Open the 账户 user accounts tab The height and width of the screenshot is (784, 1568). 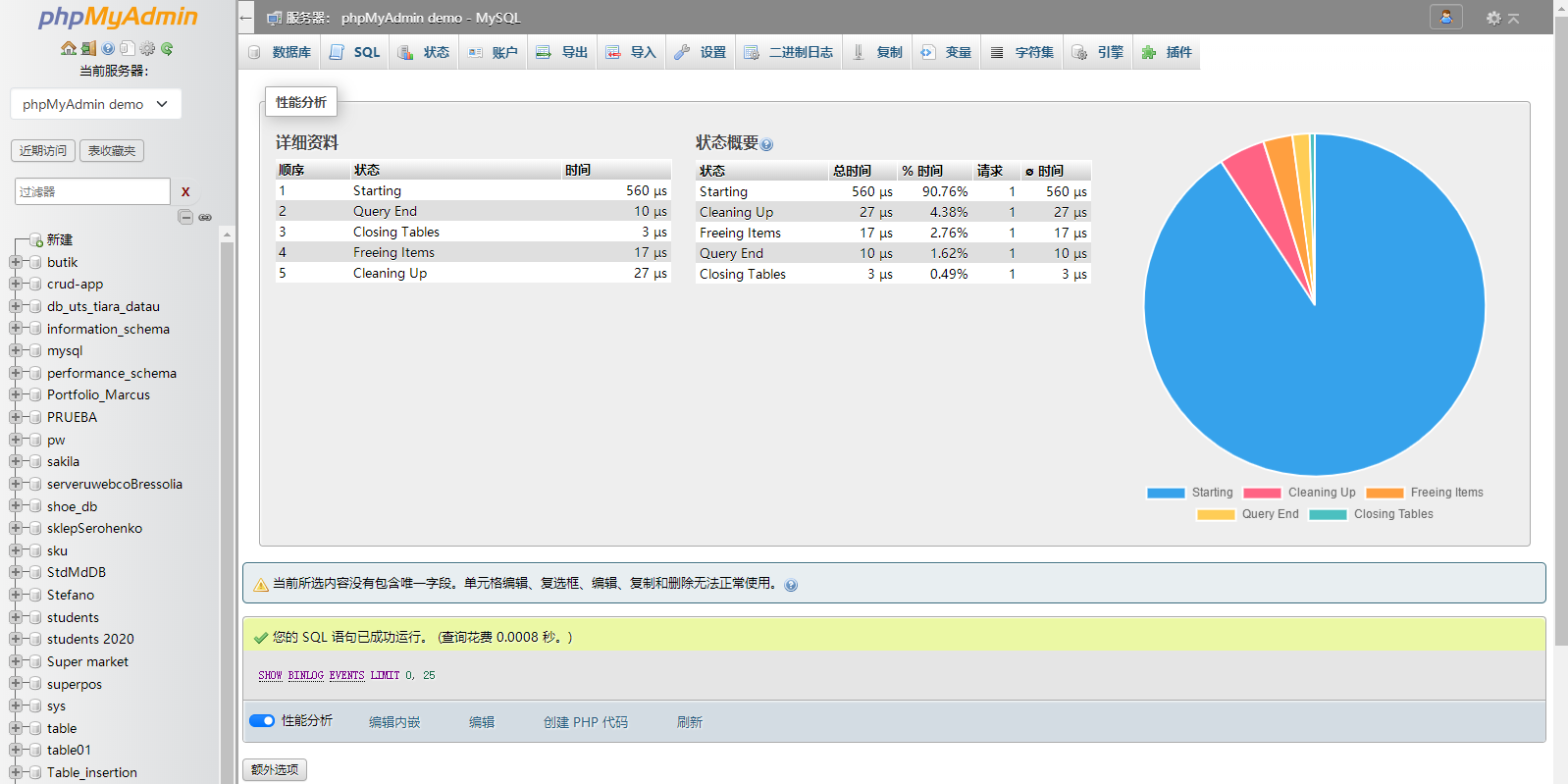click(493, 52)
